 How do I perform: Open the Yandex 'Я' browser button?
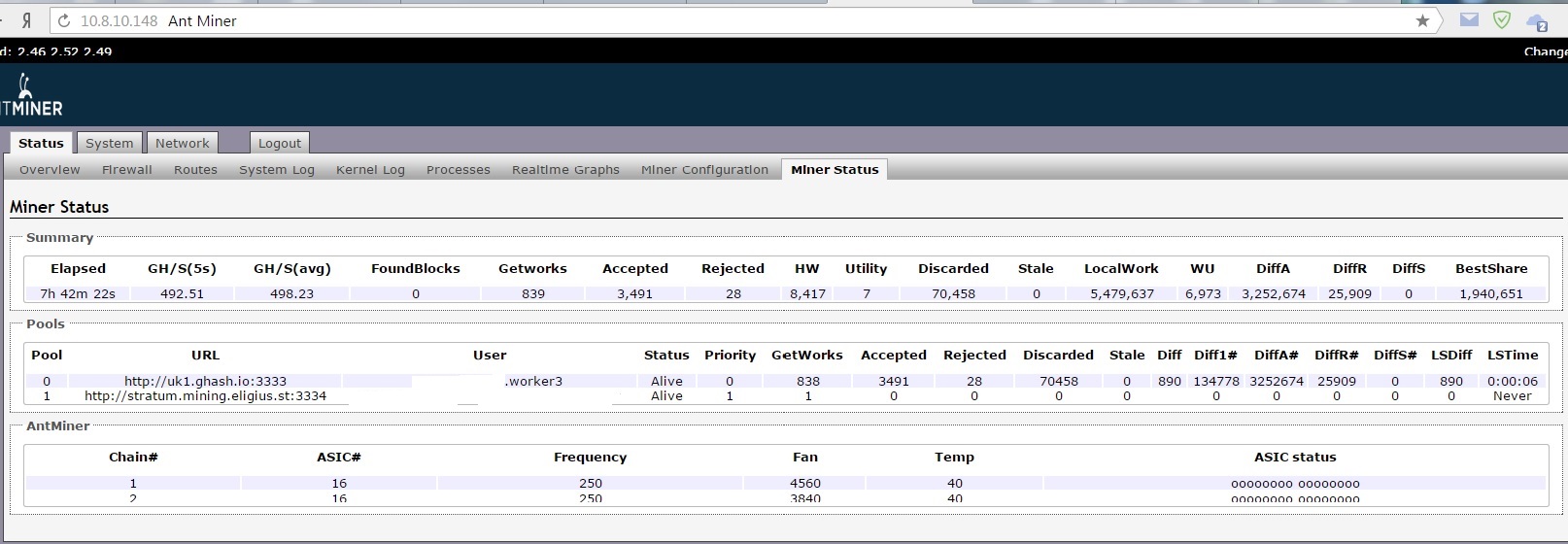click(26, 20)
